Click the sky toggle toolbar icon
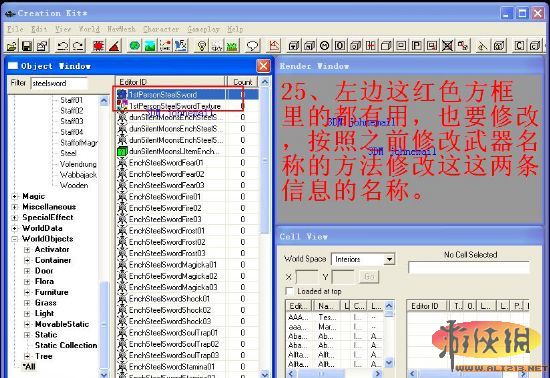The image size is (550, 378). (217, 46)
